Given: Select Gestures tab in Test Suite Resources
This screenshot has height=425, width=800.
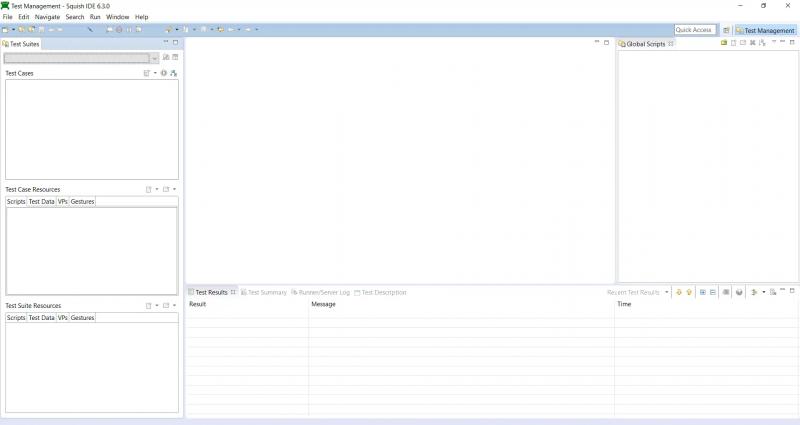Looking at the screenshot, I should 82,317.
